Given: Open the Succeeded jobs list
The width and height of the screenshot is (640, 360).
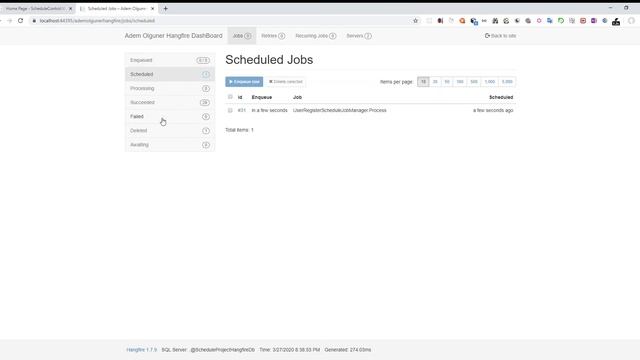Looking at the screenshot, I should point(170,102).
